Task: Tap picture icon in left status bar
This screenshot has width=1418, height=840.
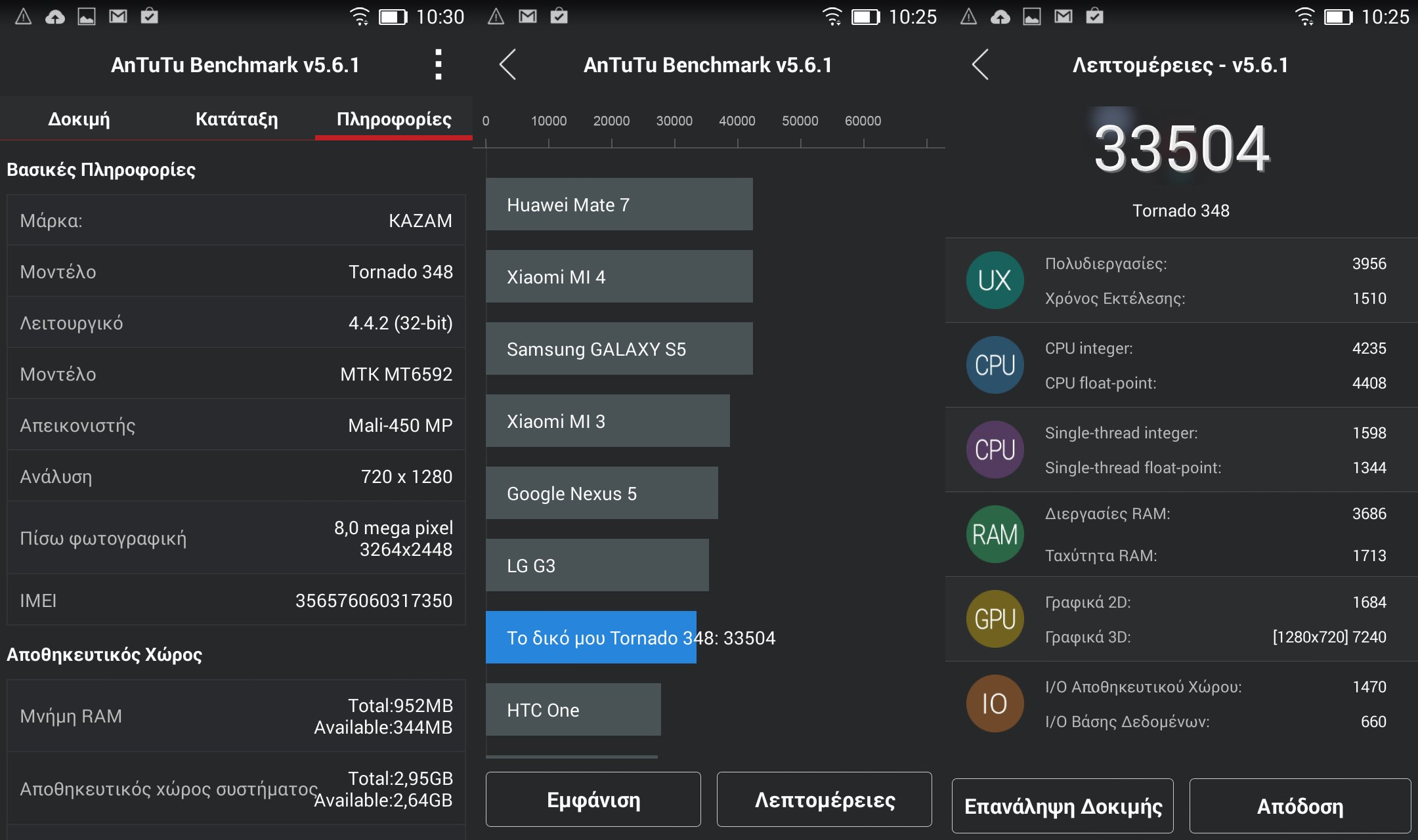Action: [87, 16]
